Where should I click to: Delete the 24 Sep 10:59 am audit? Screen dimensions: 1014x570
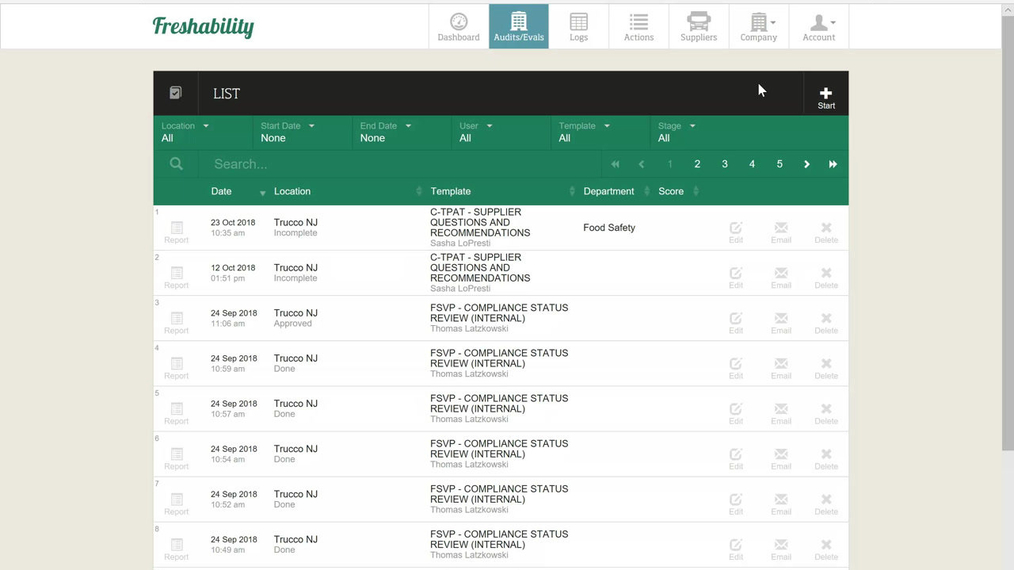click(x=826, y=368)
